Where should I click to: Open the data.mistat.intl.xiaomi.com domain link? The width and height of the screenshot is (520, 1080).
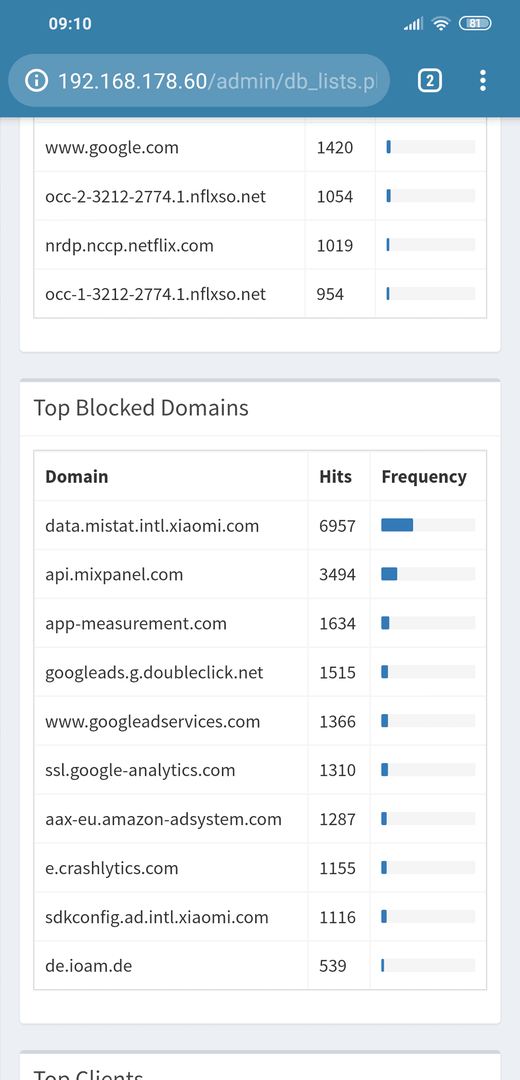152,526
